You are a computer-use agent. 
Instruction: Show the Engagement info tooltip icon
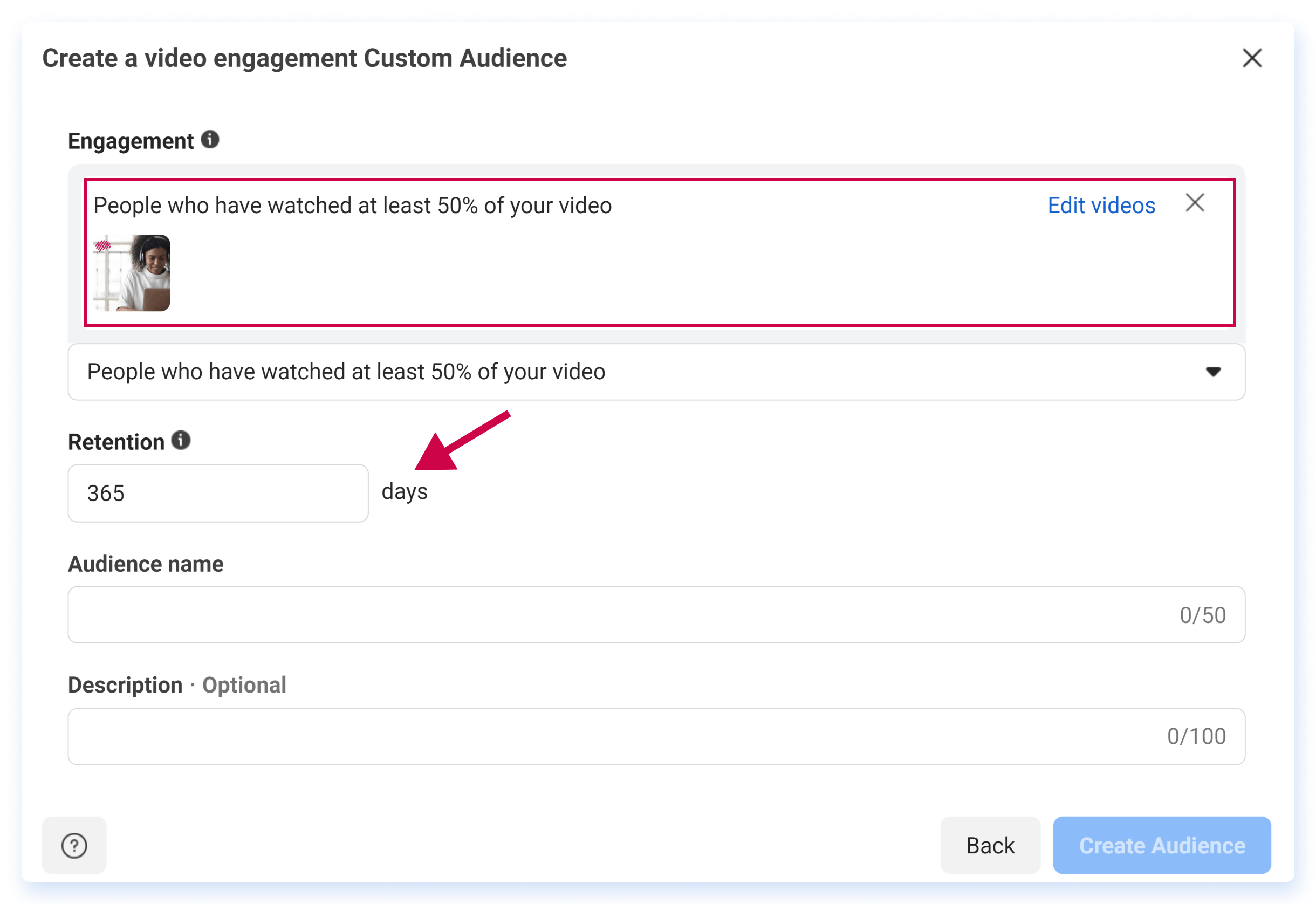click(x=210, y=139)
